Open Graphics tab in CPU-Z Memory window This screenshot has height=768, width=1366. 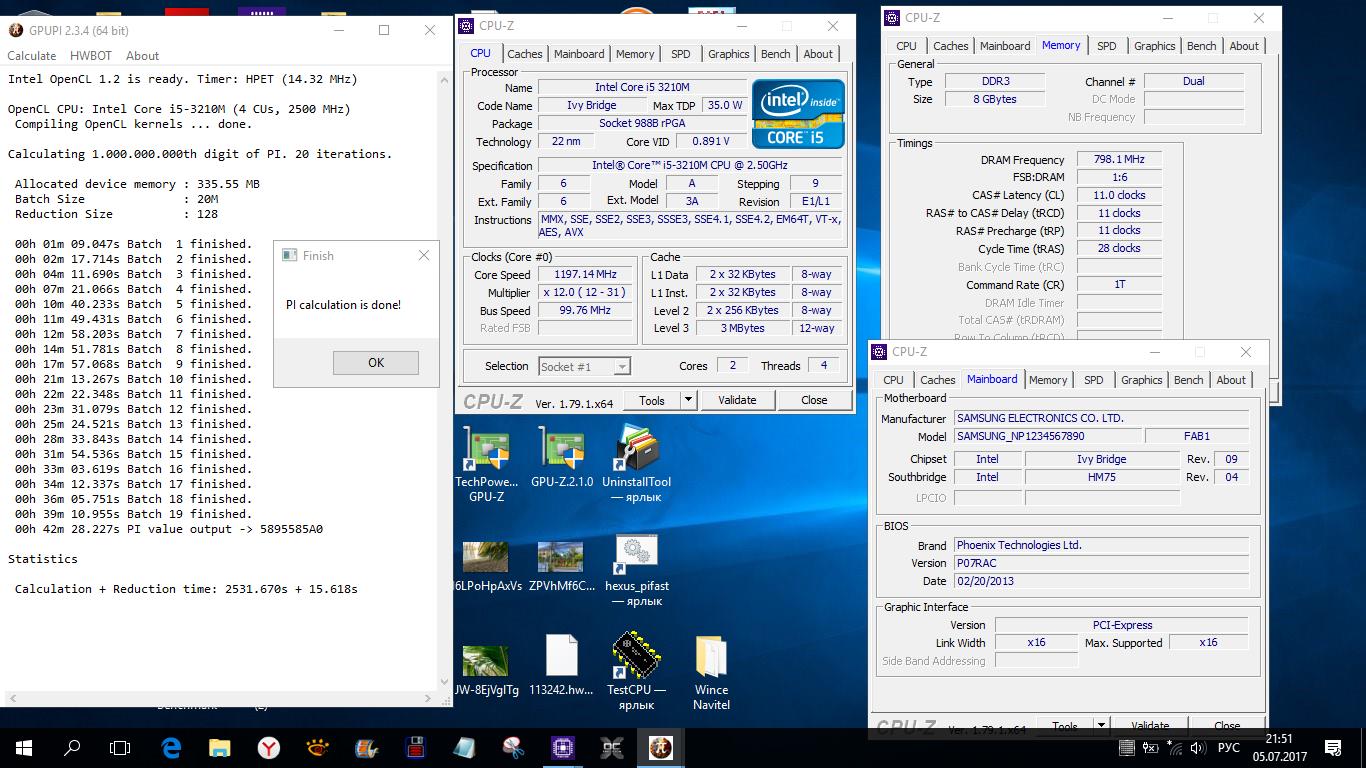click(1154, 46)
